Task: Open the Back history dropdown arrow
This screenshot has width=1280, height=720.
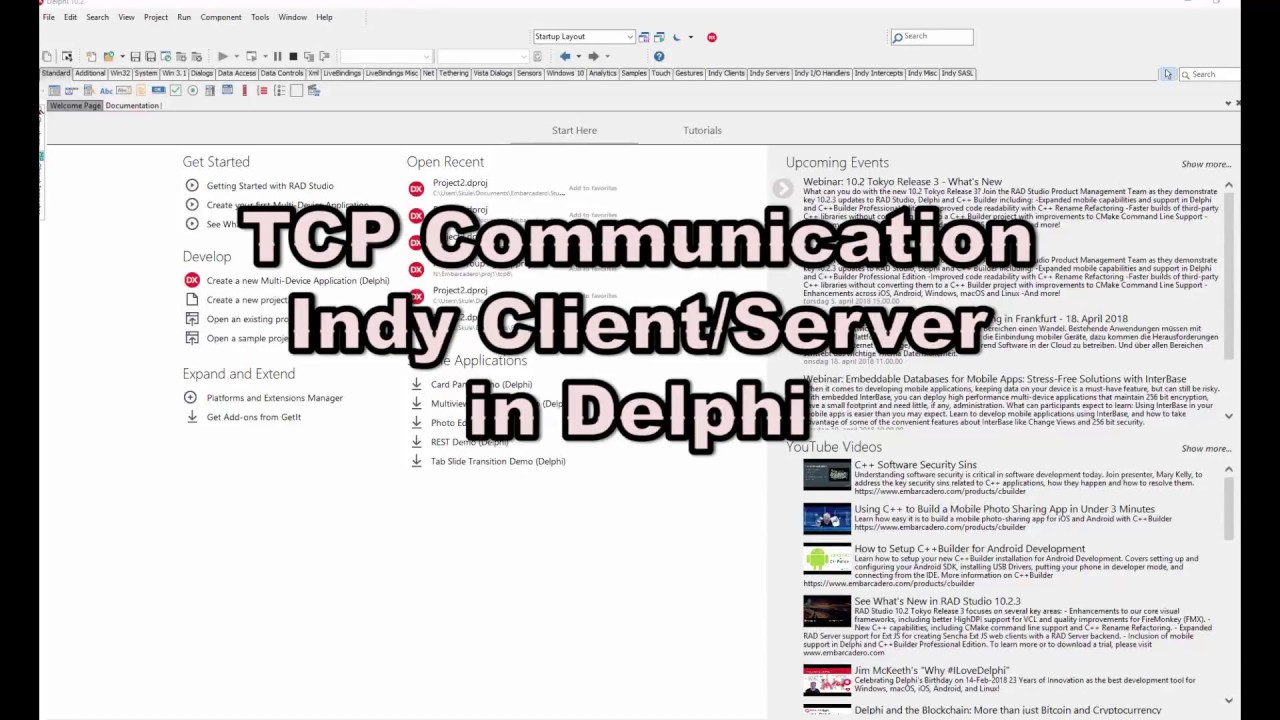Action: coord(578,56)
